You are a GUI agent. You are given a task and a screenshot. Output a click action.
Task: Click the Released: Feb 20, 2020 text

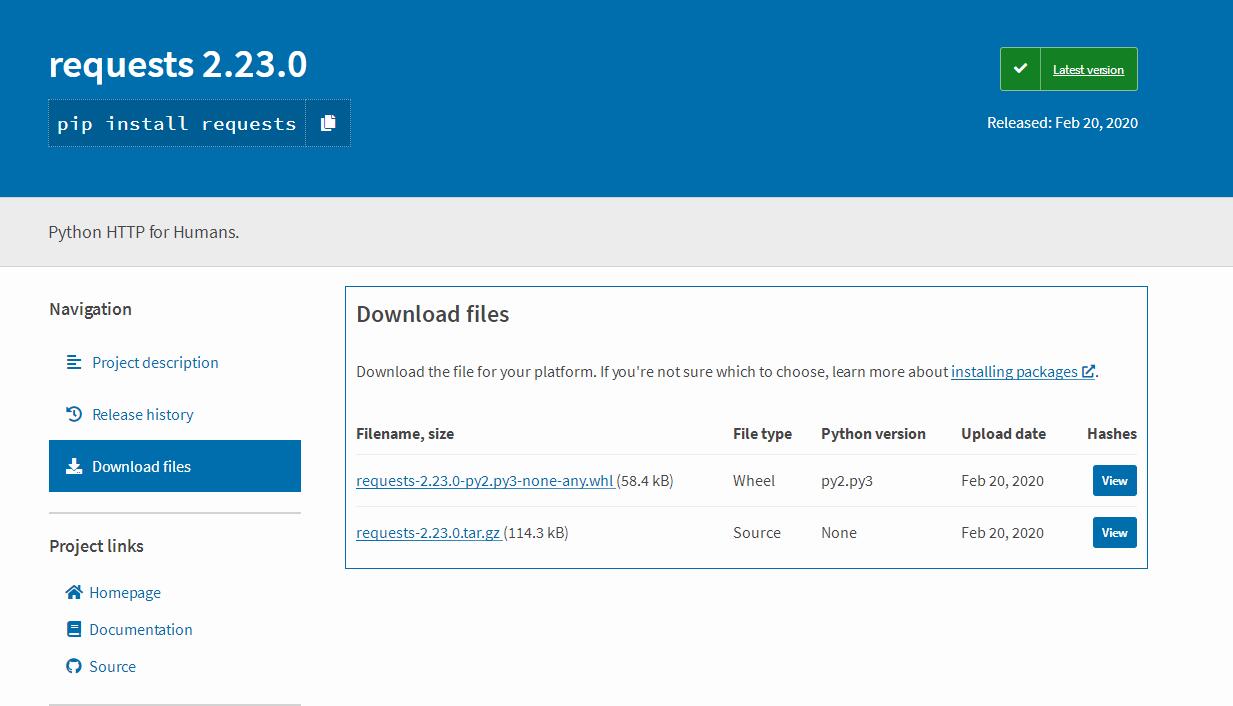pyautogui.click(x=1062, y=123)
